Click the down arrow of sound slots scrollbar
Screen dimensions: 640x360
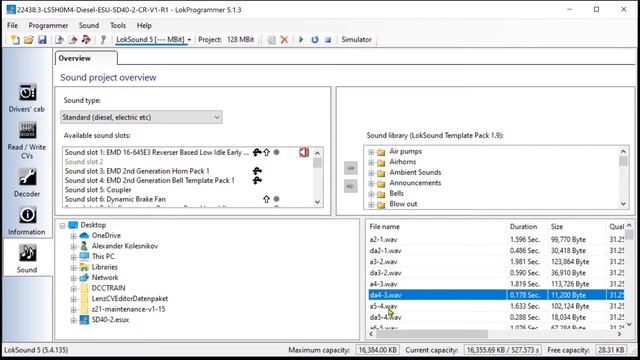point(318,202)
